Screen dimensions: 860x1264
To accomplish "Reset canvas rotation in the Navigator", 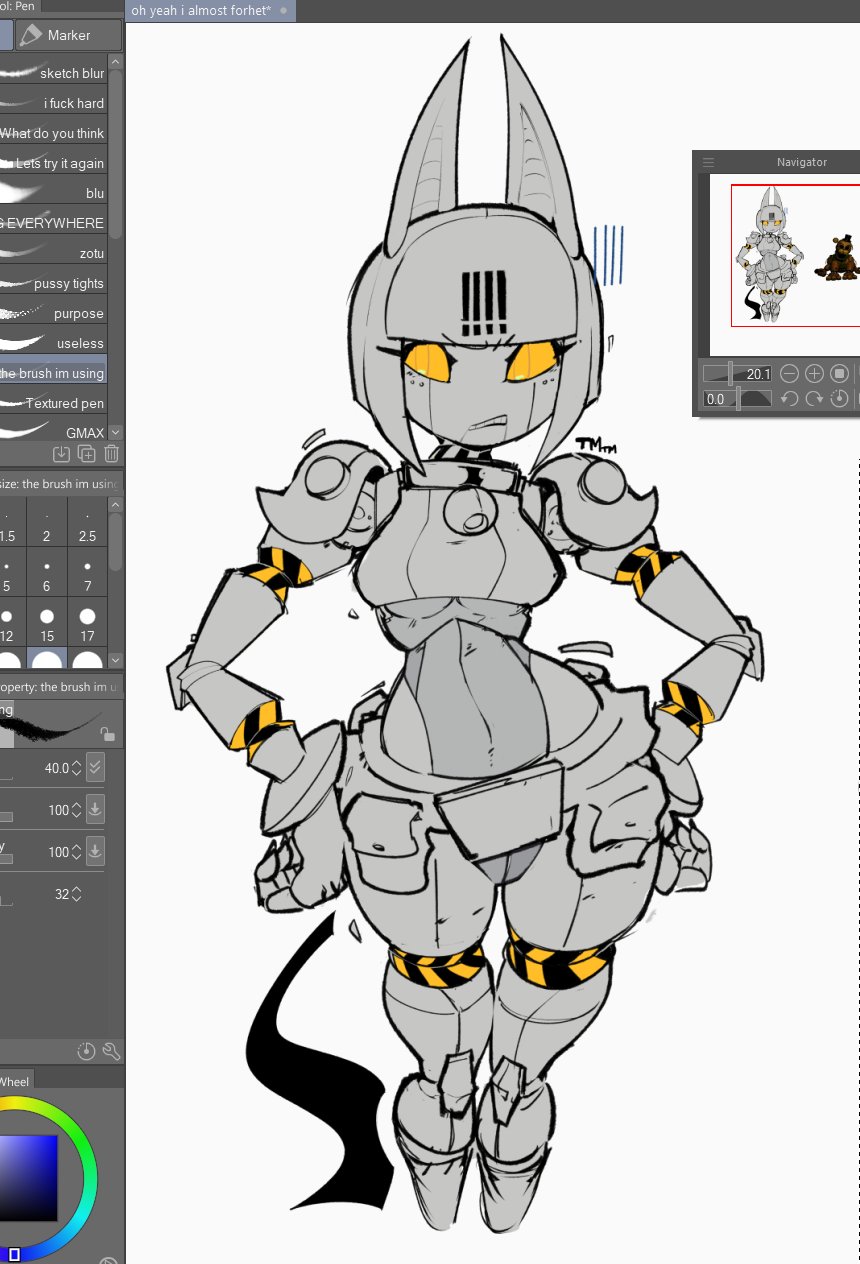I will 840,398.
